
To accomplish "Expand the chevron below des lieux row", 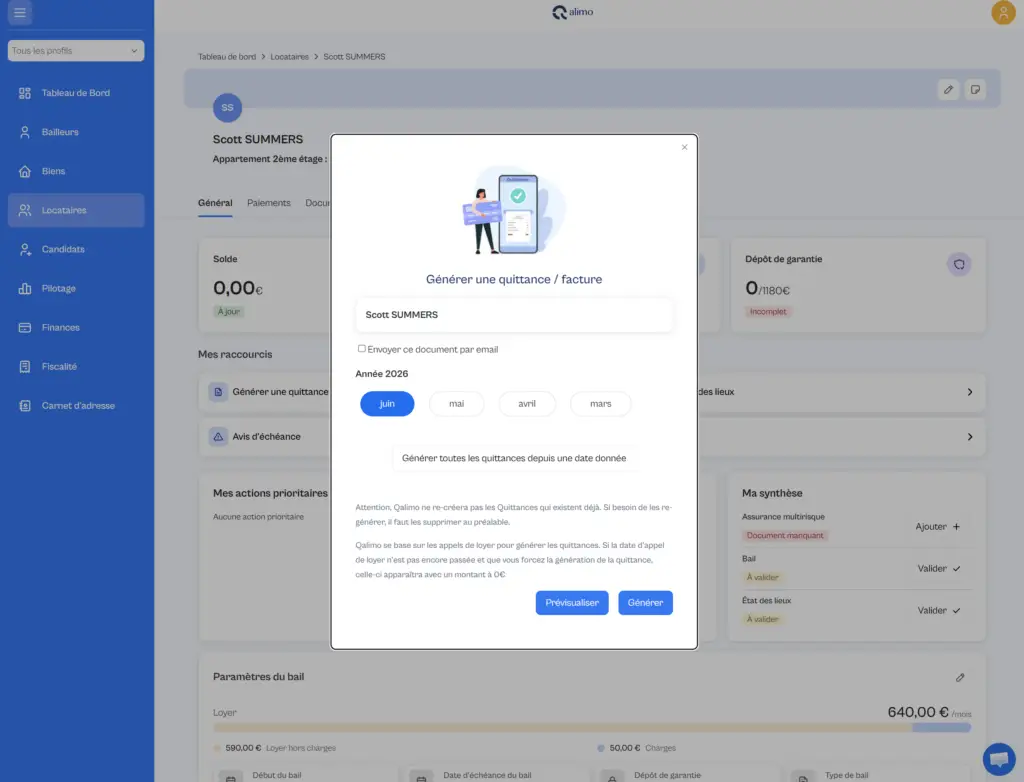I will (x=970, y=437).
